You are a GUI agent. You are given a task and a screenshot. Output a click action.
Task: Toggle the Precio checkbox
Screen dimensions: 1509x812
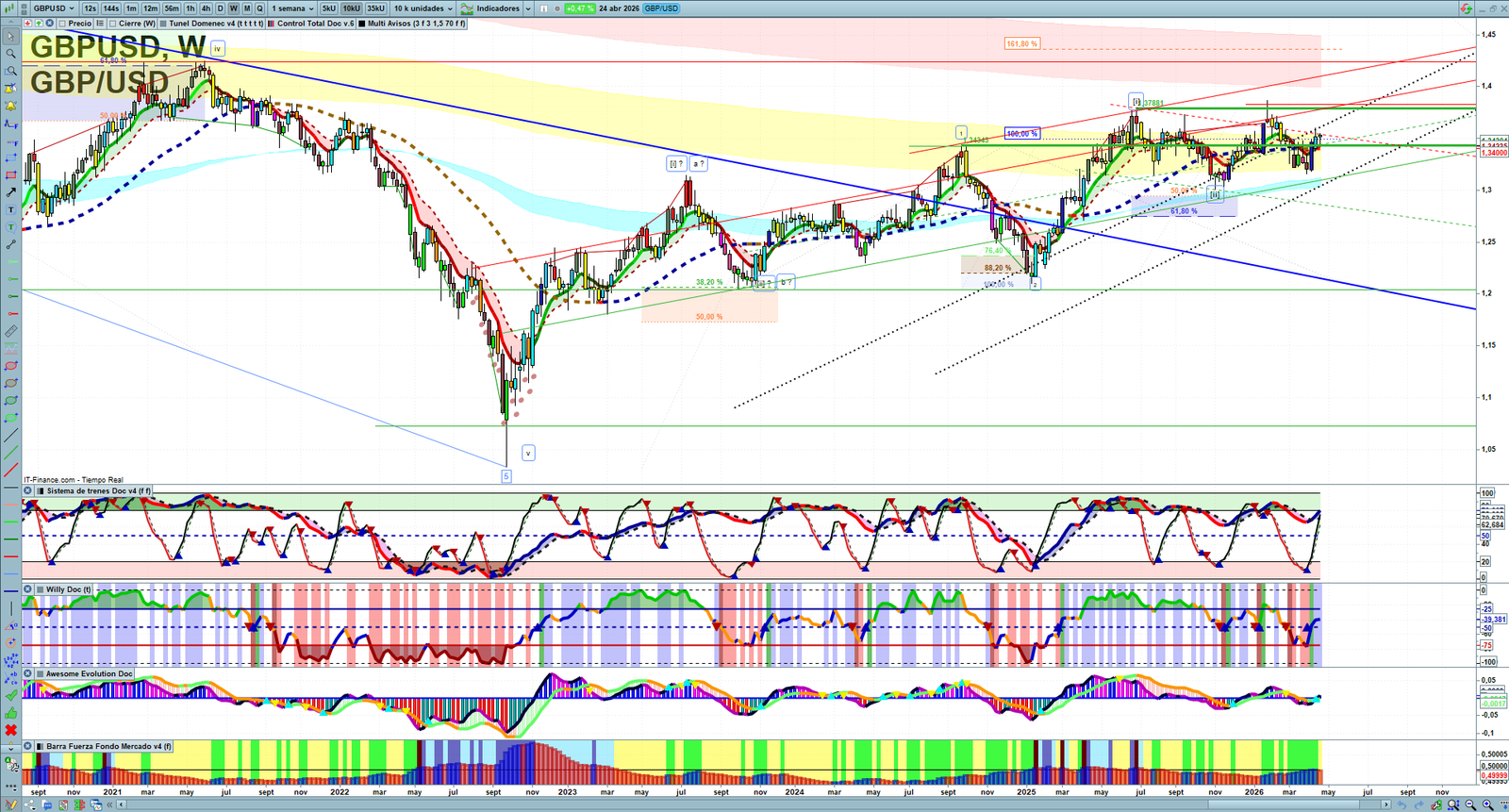[62, 24]
